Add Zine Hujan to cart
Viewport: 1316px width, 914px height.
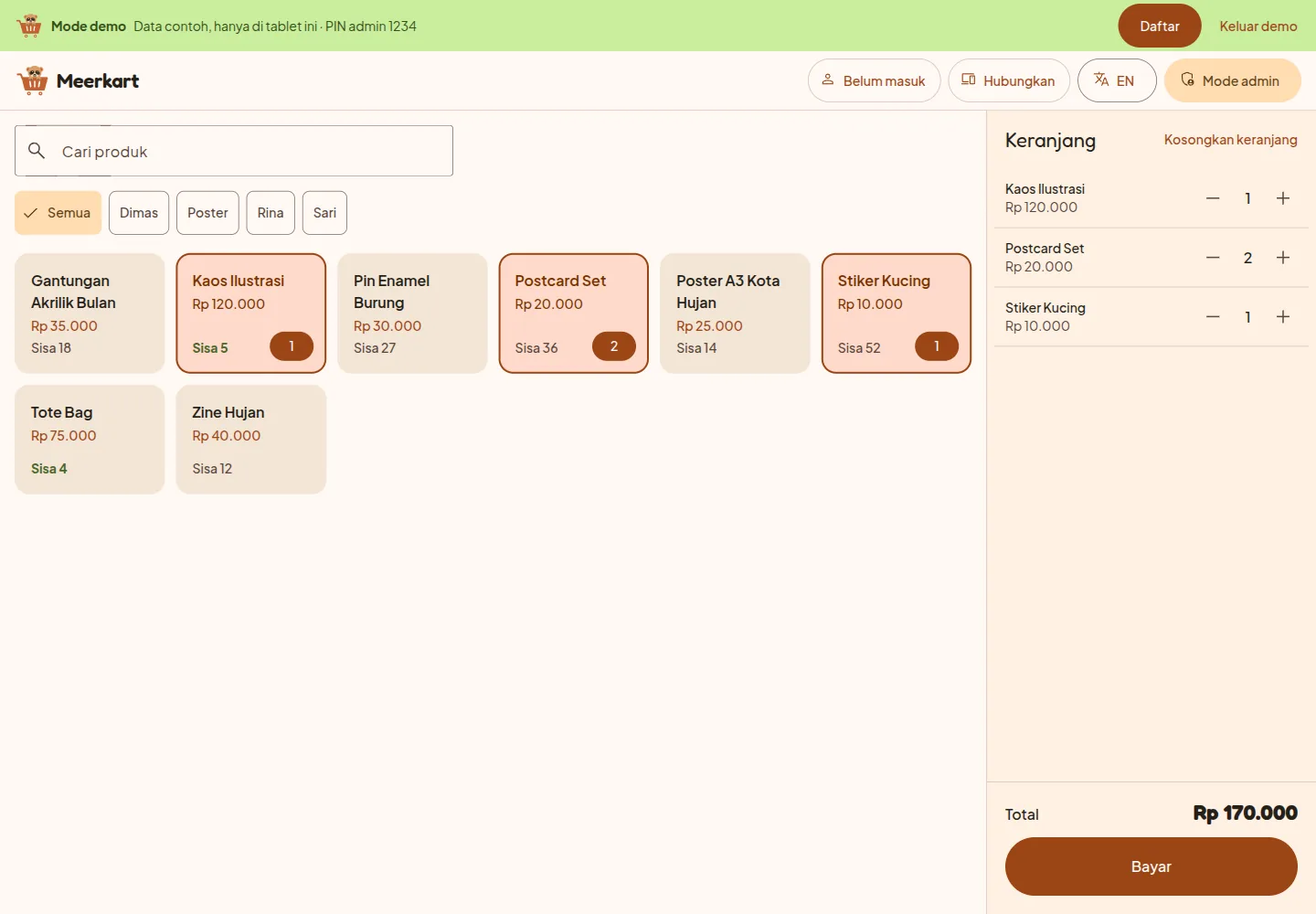pos(251,440)
